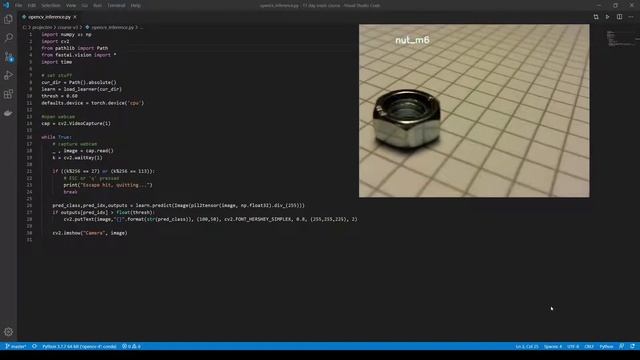Screen dimensions: 640x360
Task: Click the minimap code overview
Action: pos(620,38)
